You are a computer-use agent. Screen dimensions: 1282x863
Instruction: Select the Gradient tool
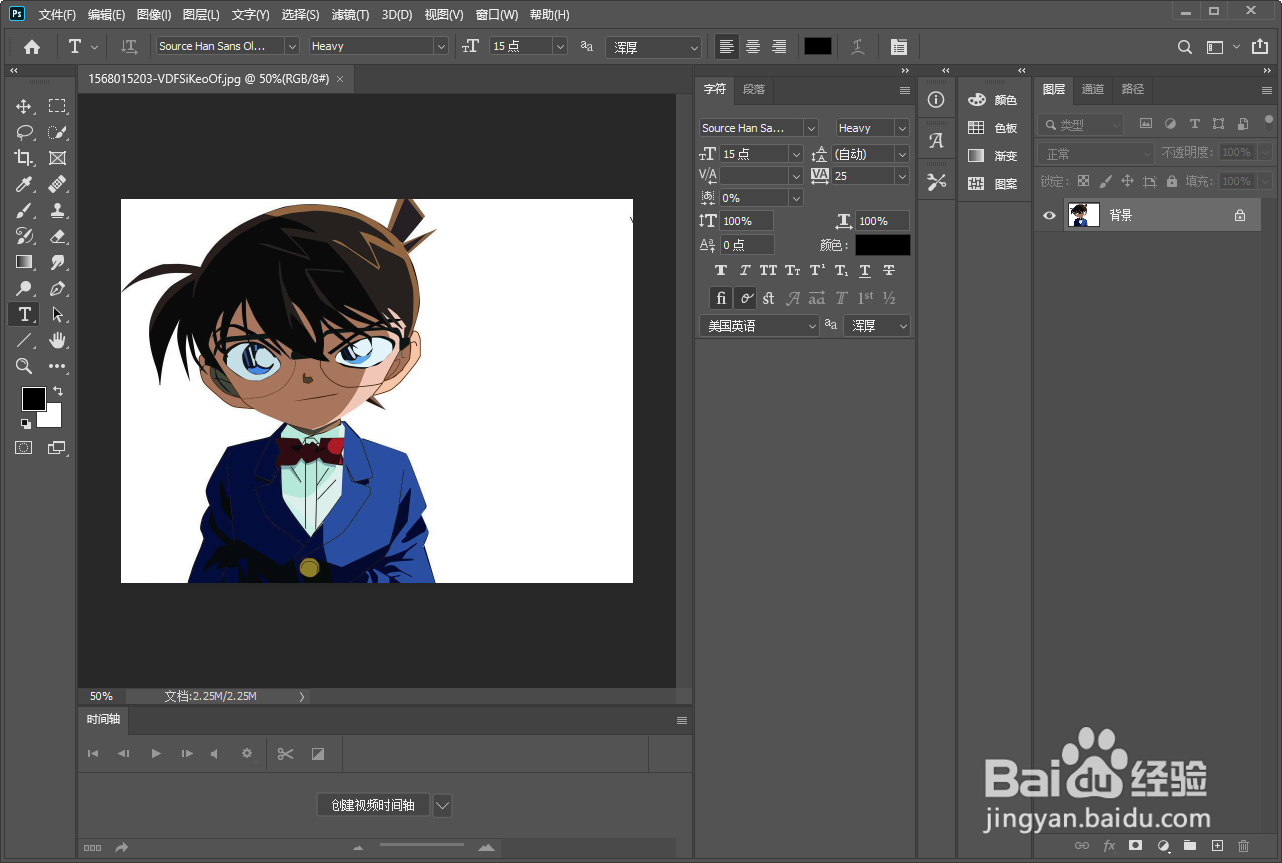24,262
